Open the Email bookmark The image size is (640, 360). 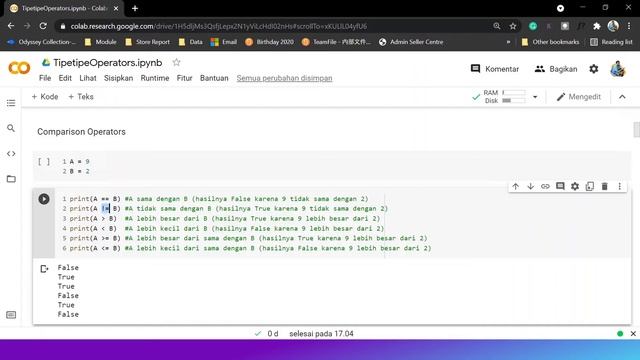pyautogui.click(x=224, y=42)
